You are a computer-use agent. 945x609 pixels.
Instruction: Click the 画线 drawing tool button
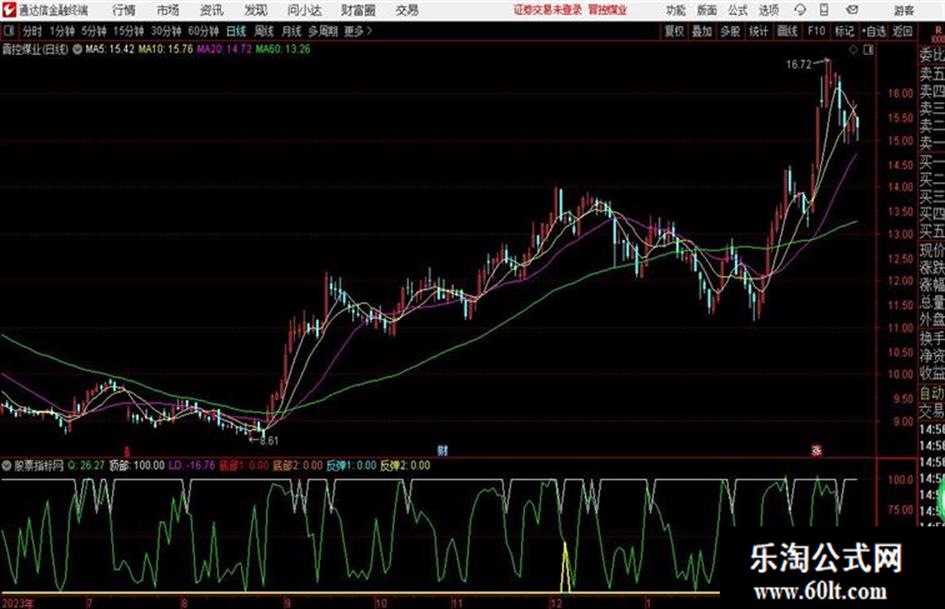[x=787, y=31]
